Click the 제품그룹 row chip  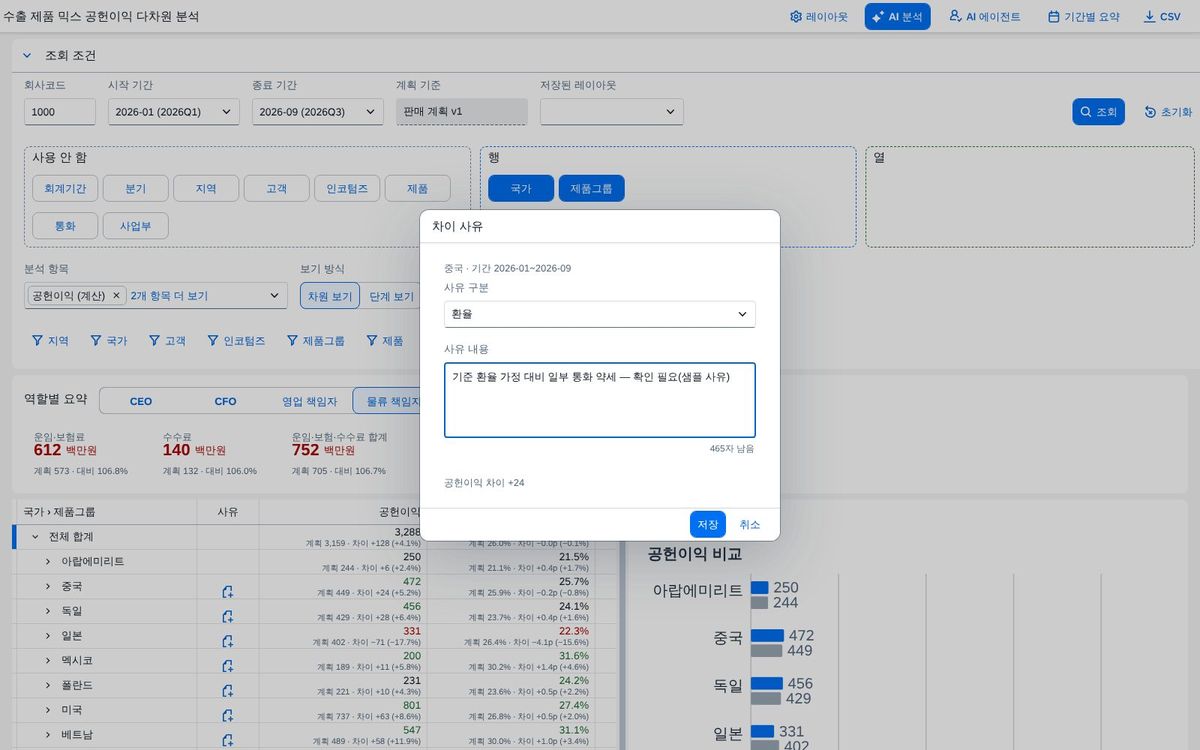pyautogui.click(x=592, y=188)
